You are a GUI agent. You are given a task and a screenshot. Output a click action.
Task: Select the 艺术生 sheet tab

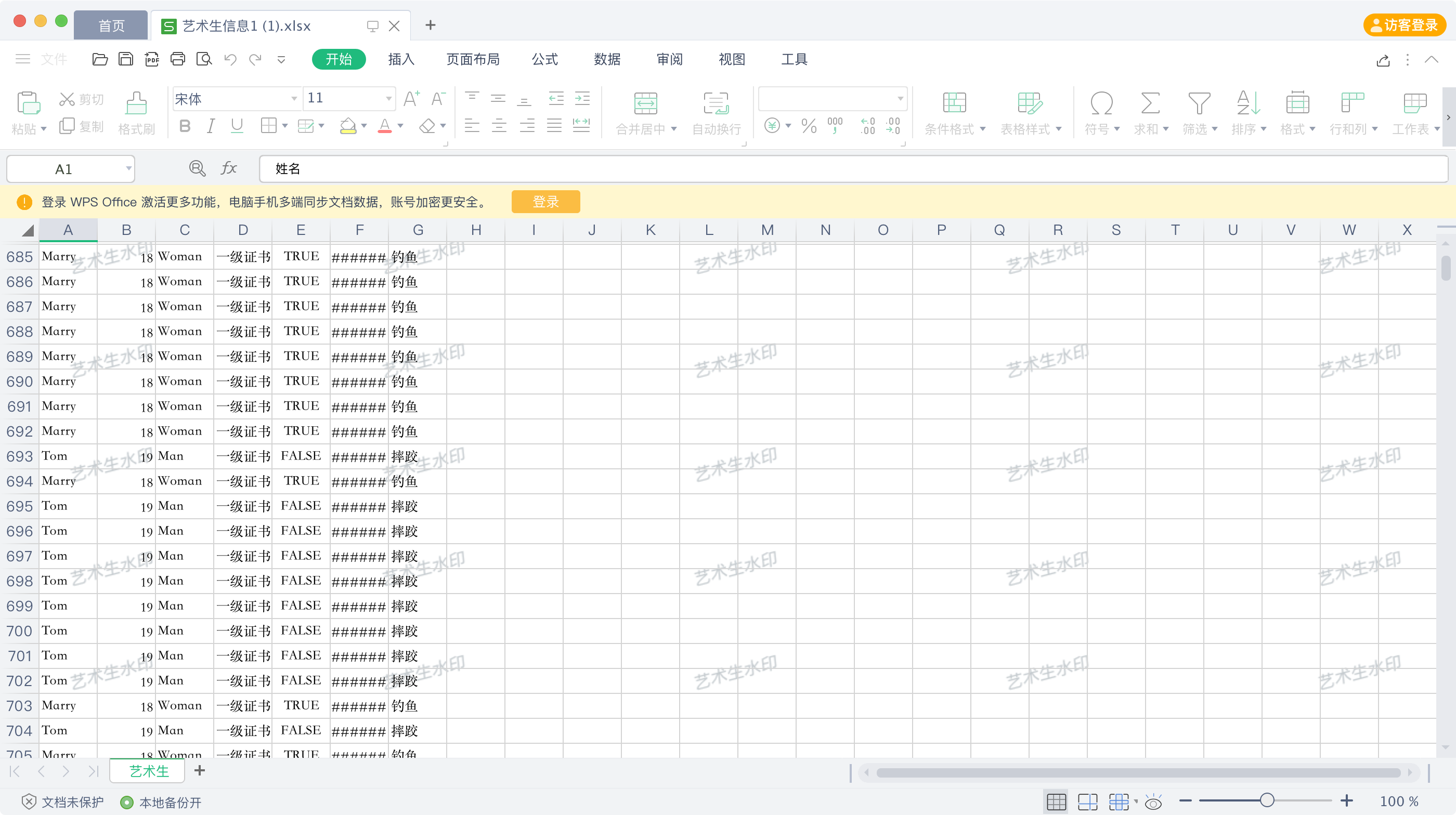click(148, 771)
